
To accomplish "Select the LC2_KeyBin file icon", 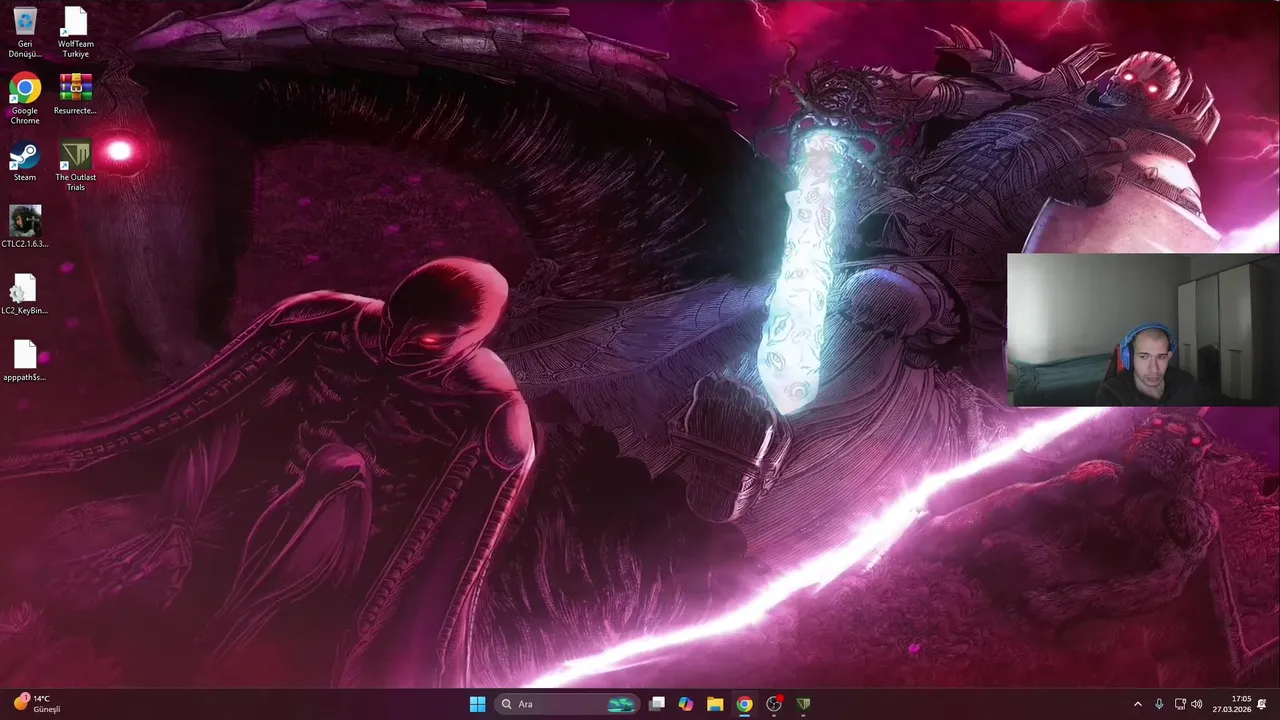I will coord(25,294).
